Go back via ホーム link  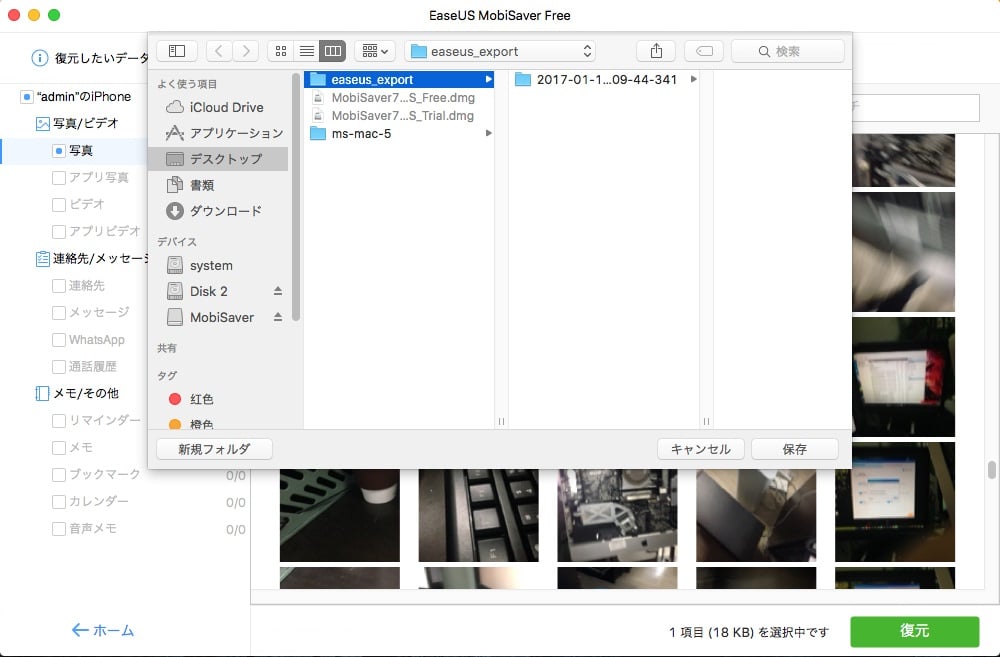click(103, 630)
